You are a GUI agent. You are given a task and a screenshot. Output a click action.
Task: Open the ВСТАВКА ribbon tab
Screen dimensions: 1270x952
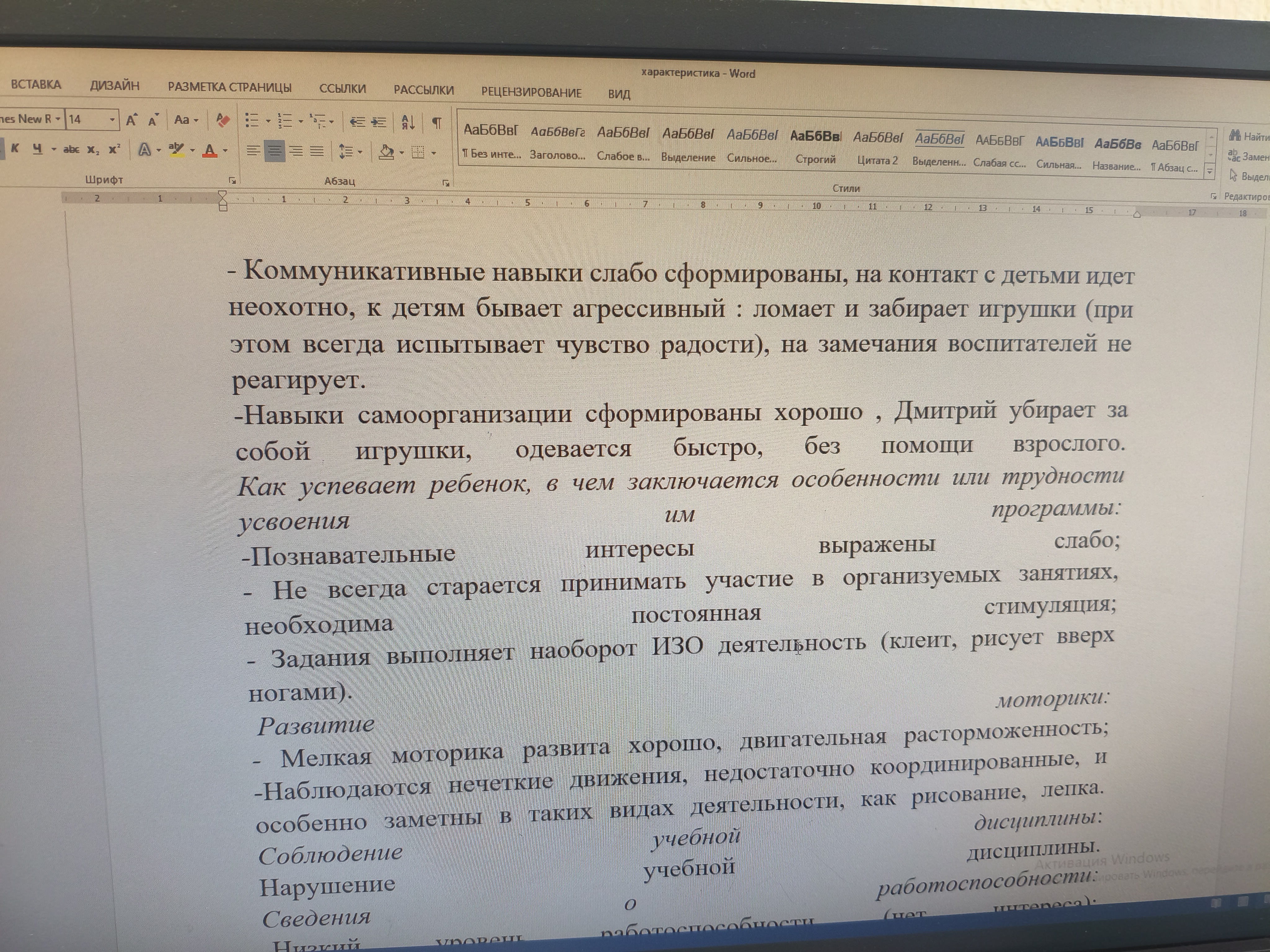(x=36, y=84)
